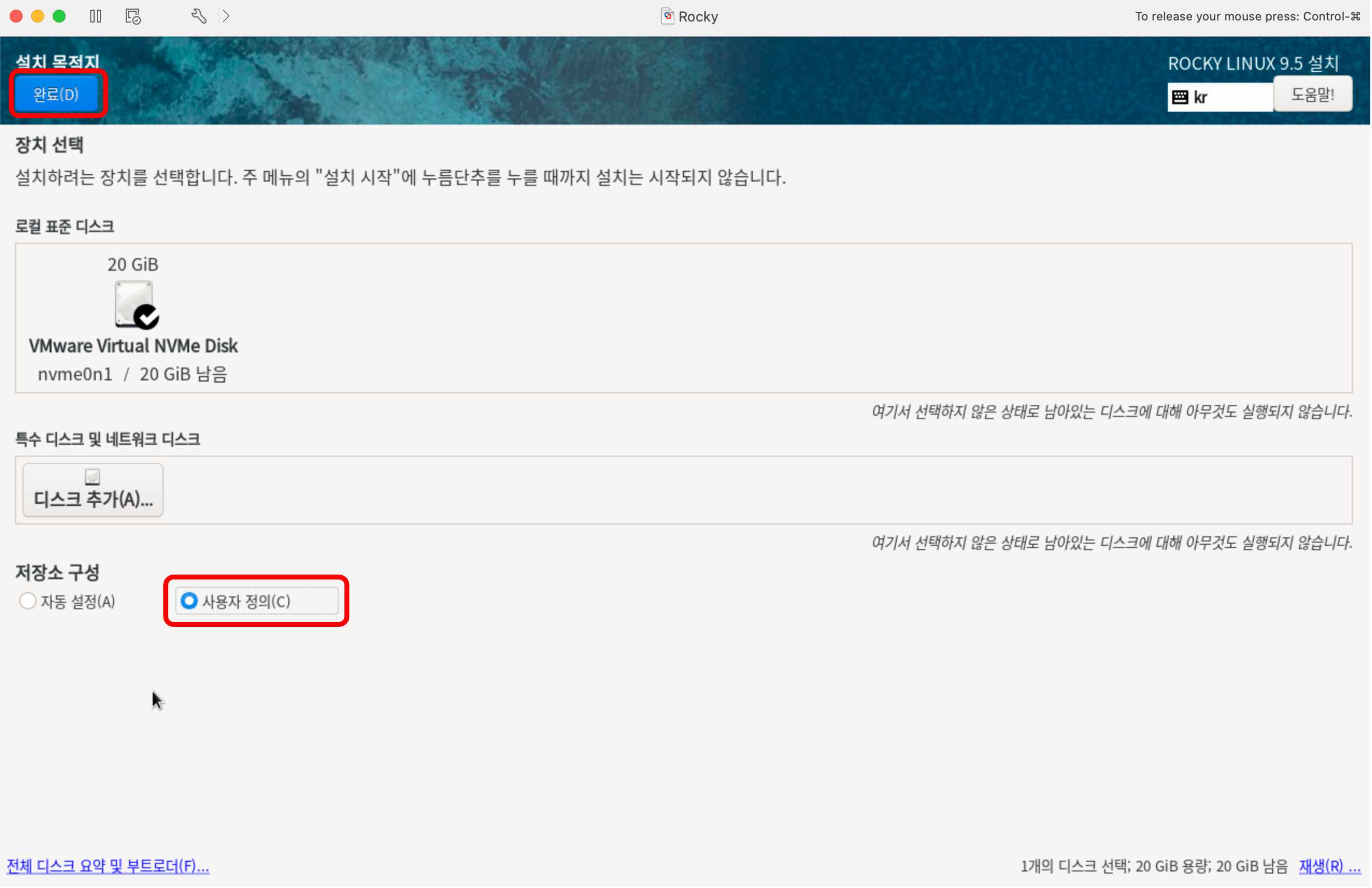Click the kr keyboard layout indicator
The width and height of the screenshot is (1372, 888).
point(1220,97)
